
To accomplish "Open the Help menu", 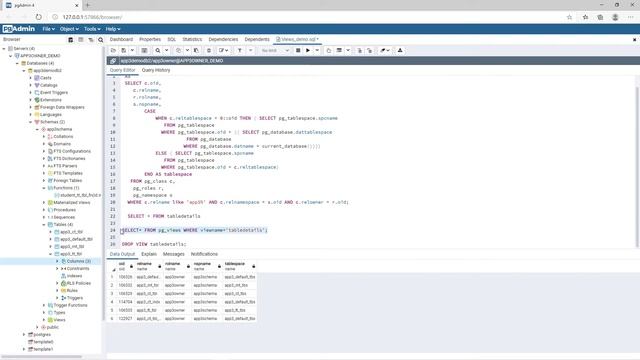I will [x=113, y=29].
